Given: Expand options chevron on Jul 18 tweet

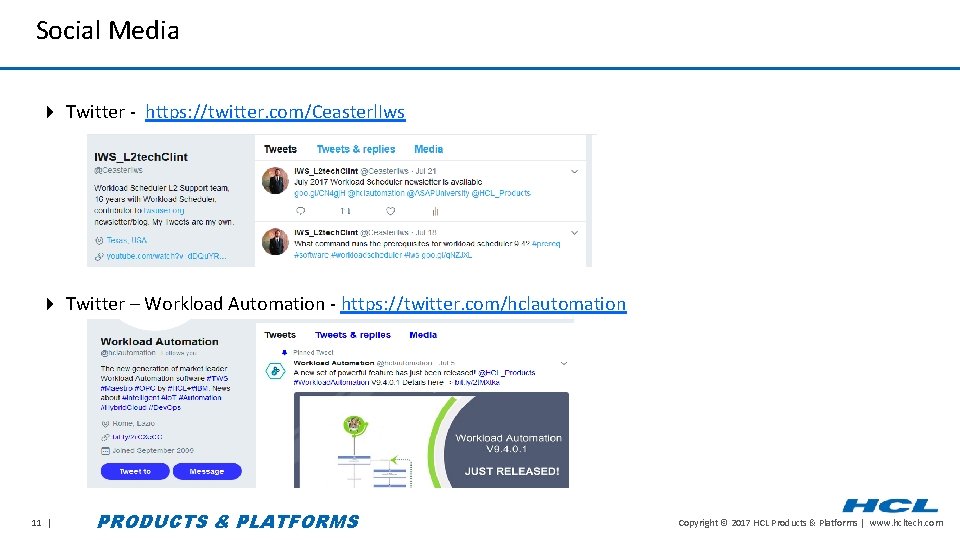Looking at the screenshot, I should pyautogui.click(x=574, y=233).
